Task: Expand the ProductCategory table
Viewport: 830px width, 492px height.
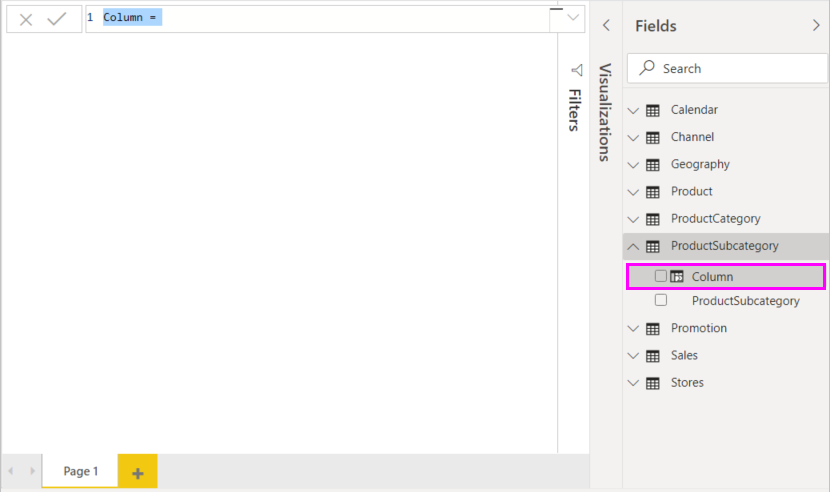Action: (634, 219)
